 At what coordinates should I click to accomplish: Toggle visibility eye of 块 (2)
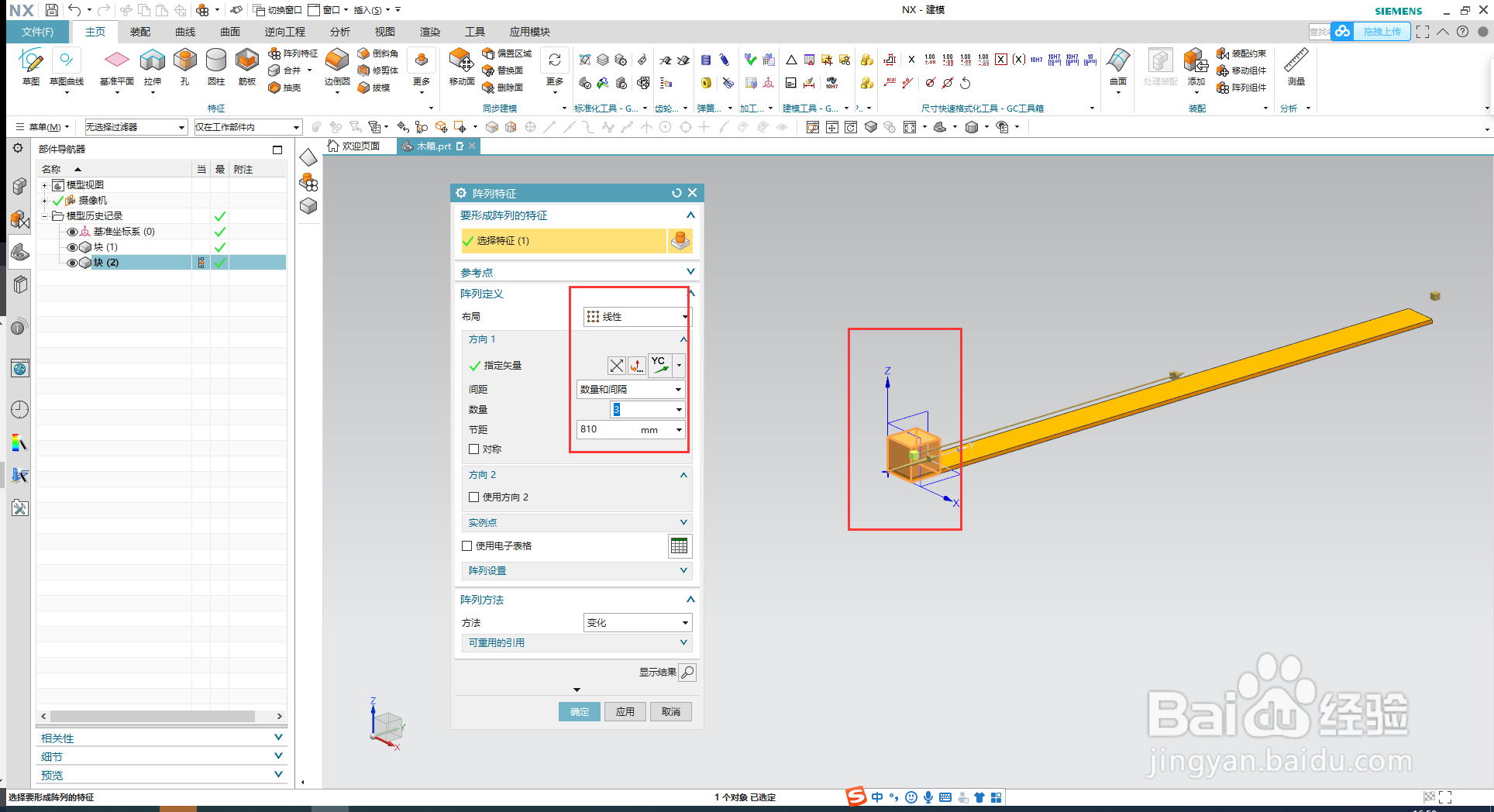tap(72, 263)
